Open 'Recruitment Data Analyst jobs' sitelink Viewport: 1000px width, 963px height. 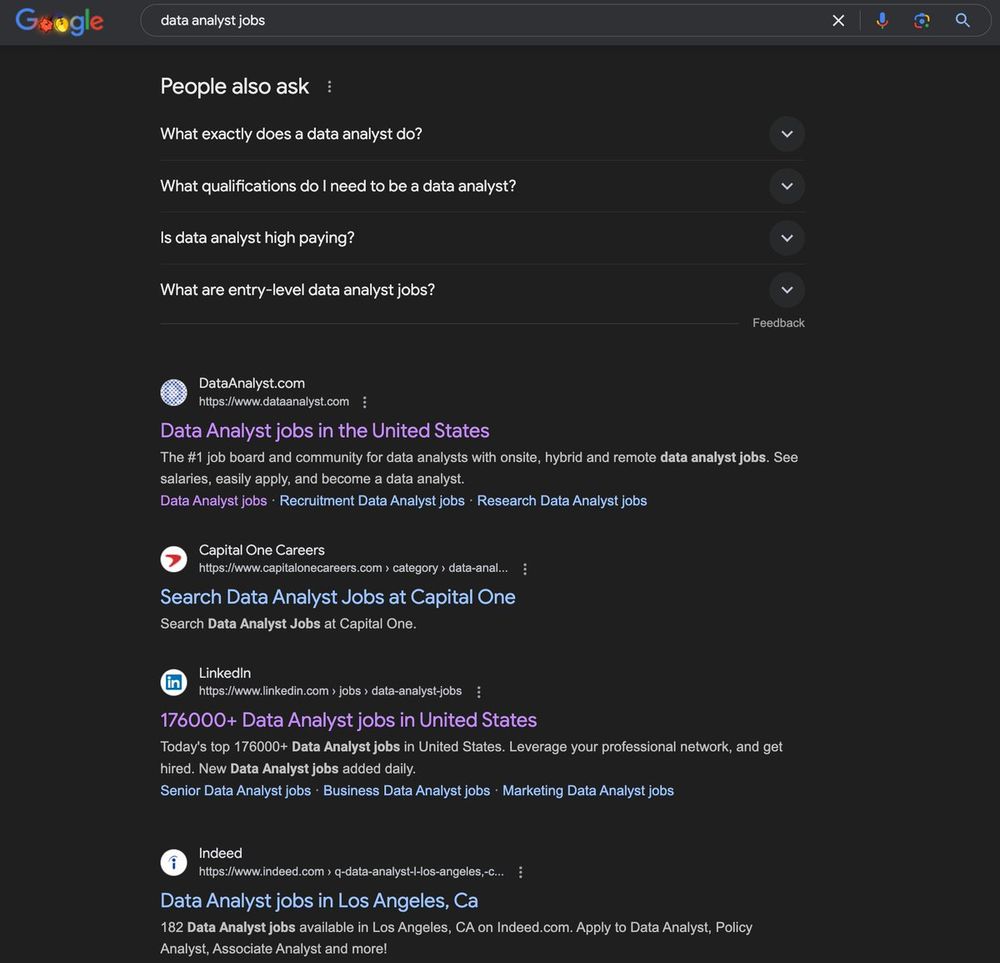(x=372, y=501)
